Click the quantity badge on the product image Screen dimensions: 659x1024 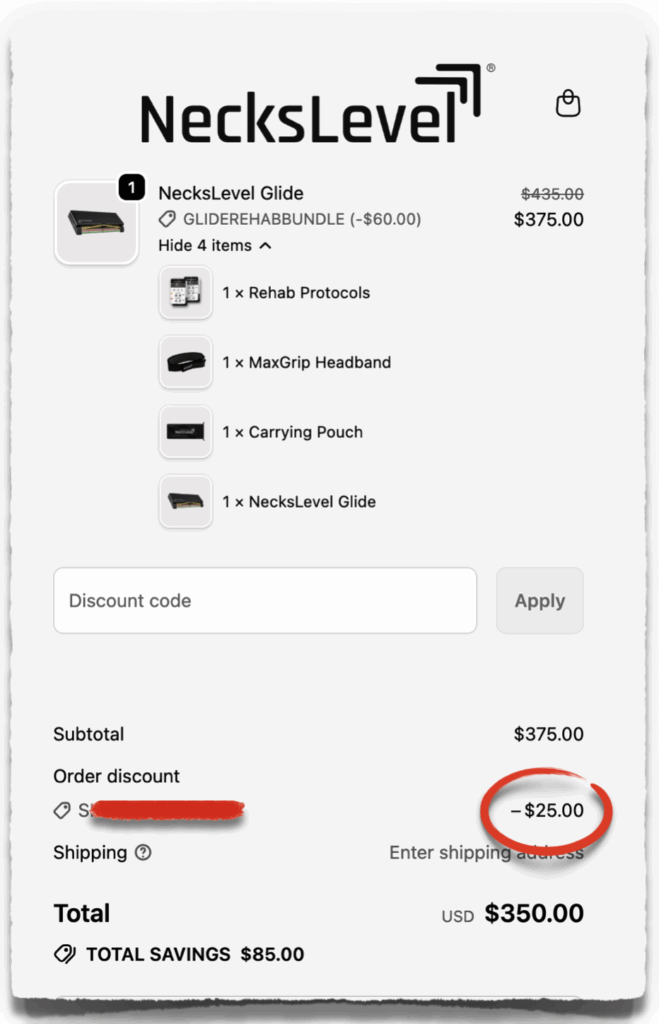pos(131,186)
